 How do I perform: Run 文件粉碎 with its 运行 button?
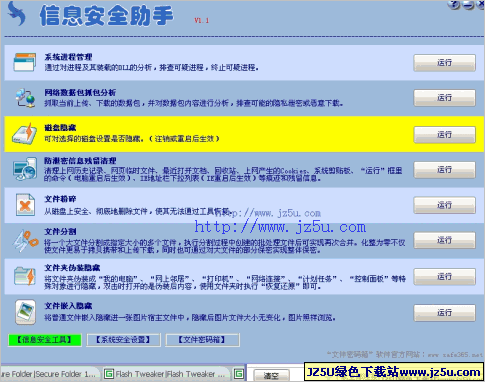[444, 205]
